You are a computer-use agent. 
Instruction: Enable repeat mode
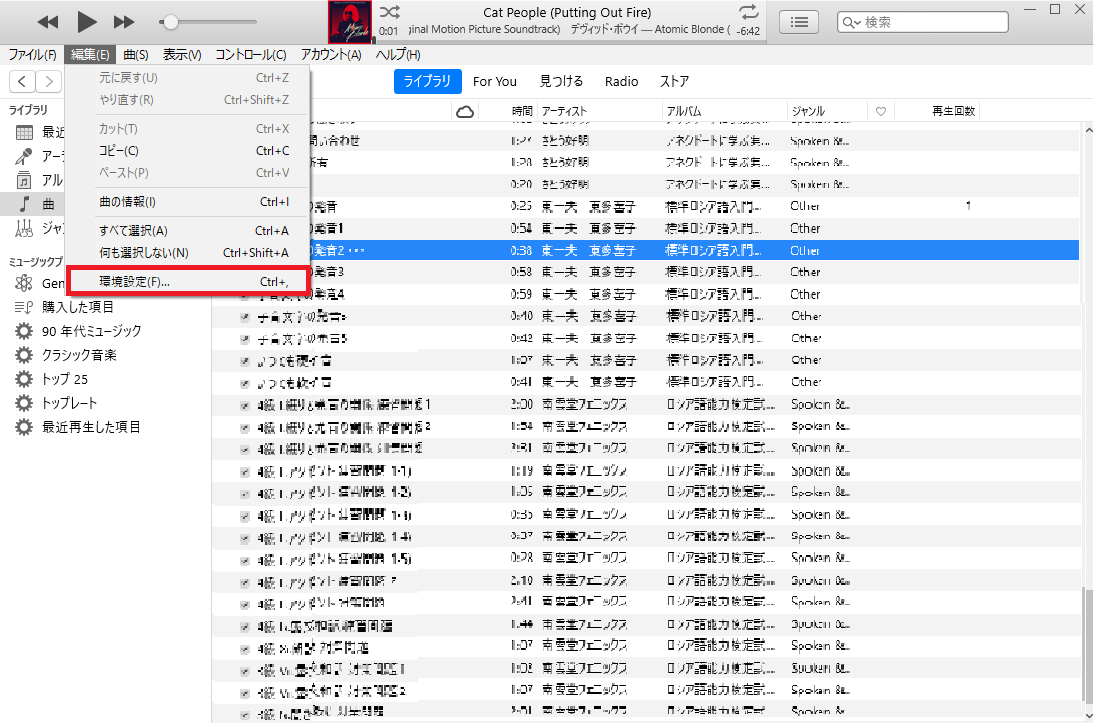747,13
